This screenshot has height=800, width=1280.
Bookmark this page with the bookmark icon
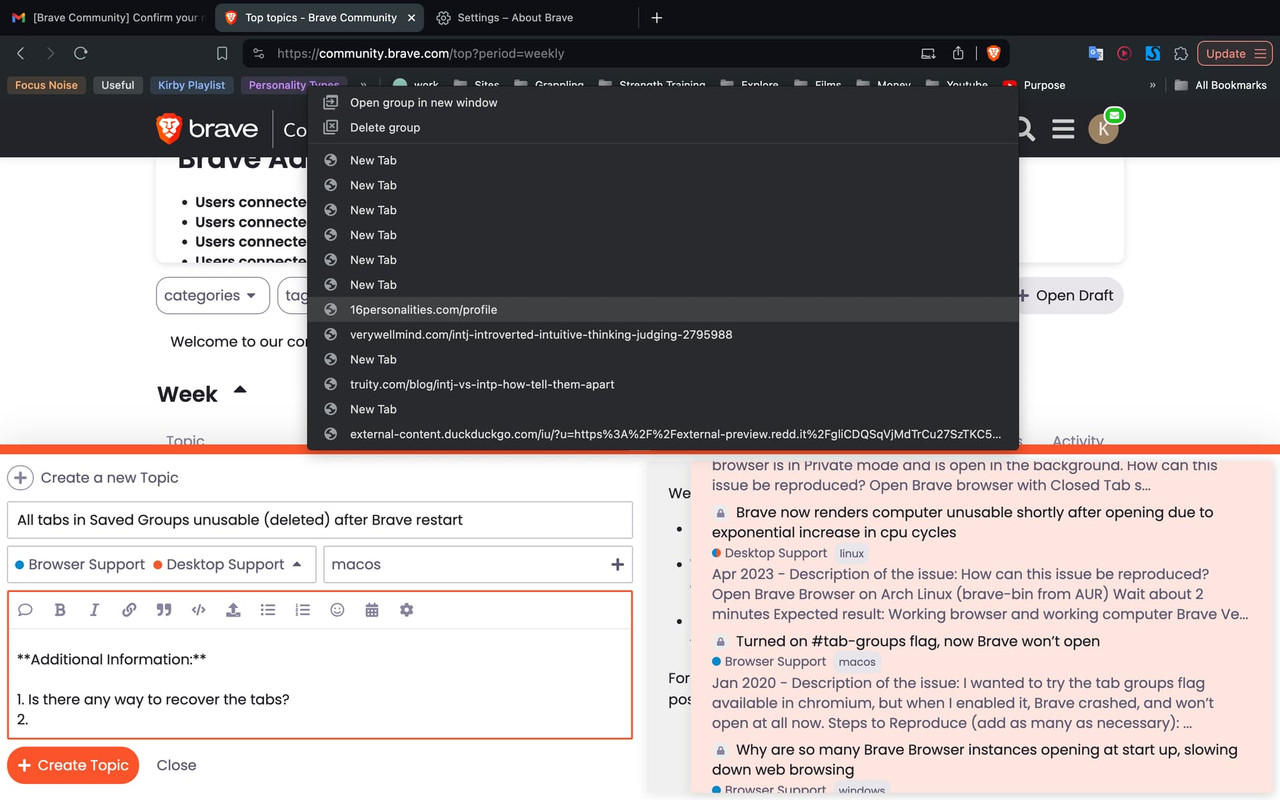[222, 53]
